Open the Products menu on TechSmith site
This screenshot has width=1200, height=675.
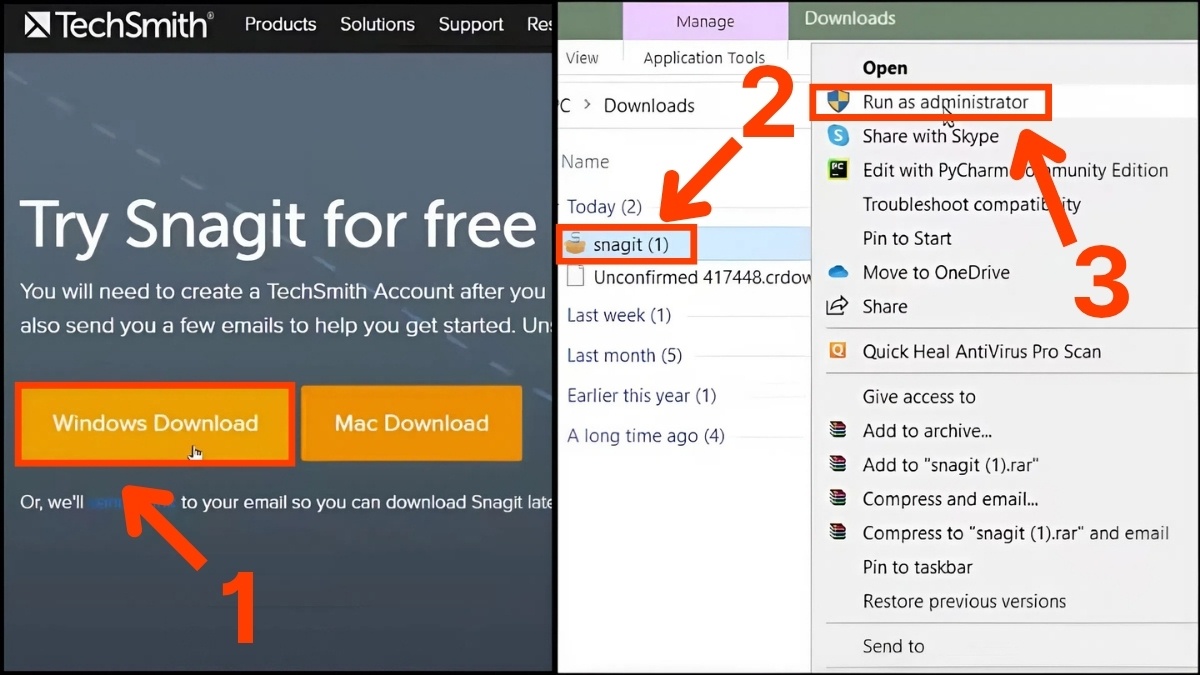pos(280,24)
